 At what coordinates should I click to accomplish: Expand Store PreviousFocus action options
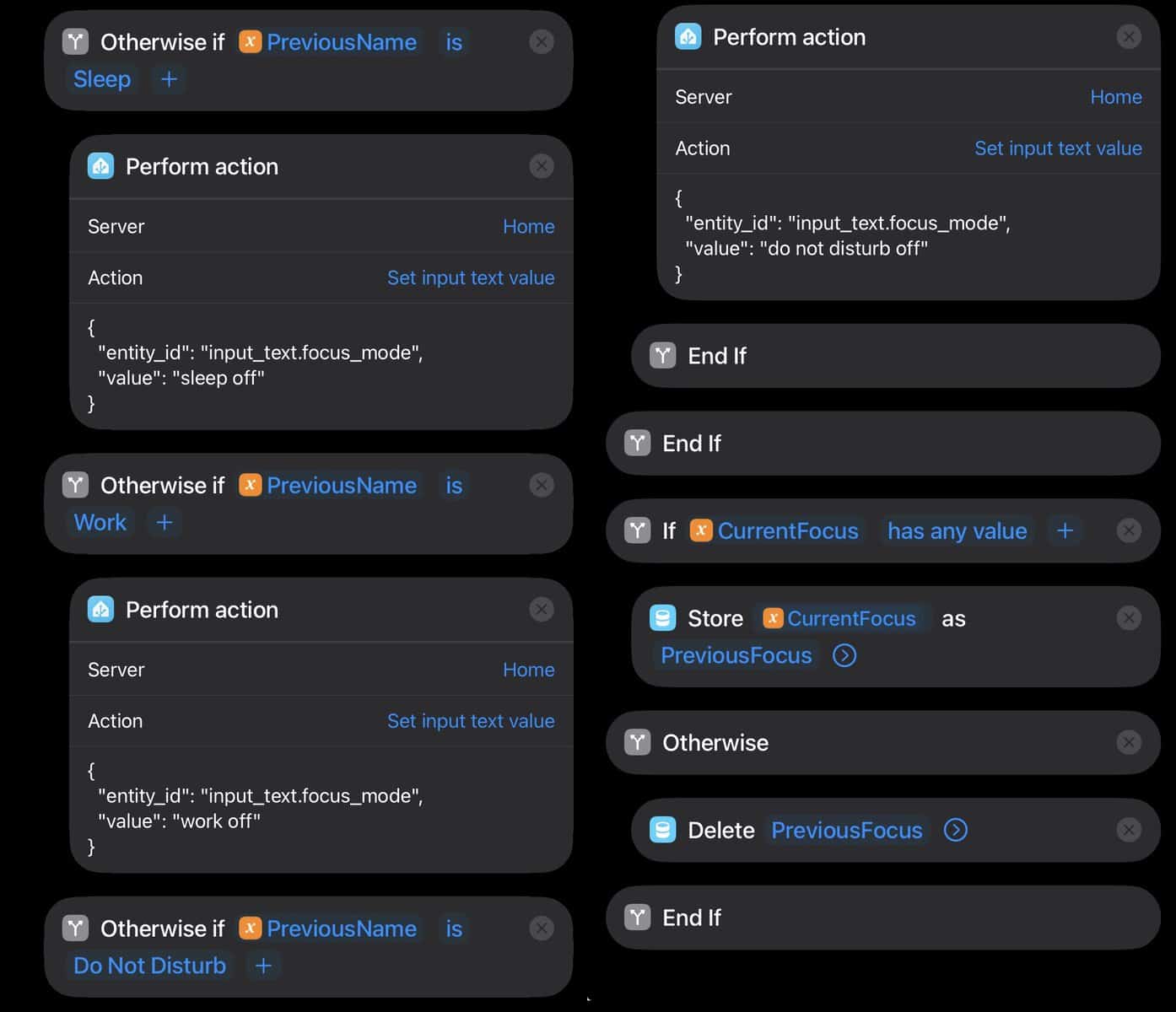click(x=844, y=655)
